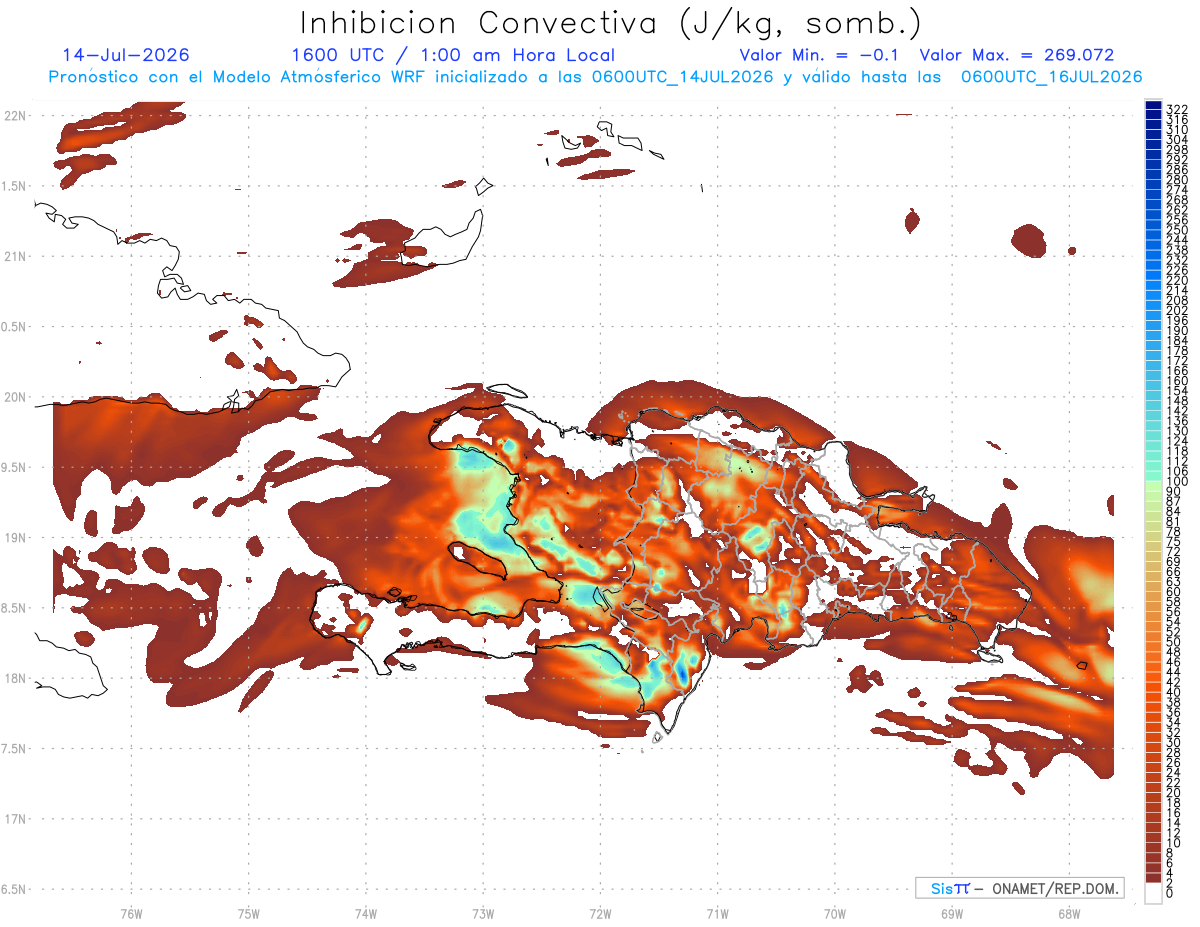
Task: Click the 21N latitude label
Action: pyautogui.click(x=15, y=257)
